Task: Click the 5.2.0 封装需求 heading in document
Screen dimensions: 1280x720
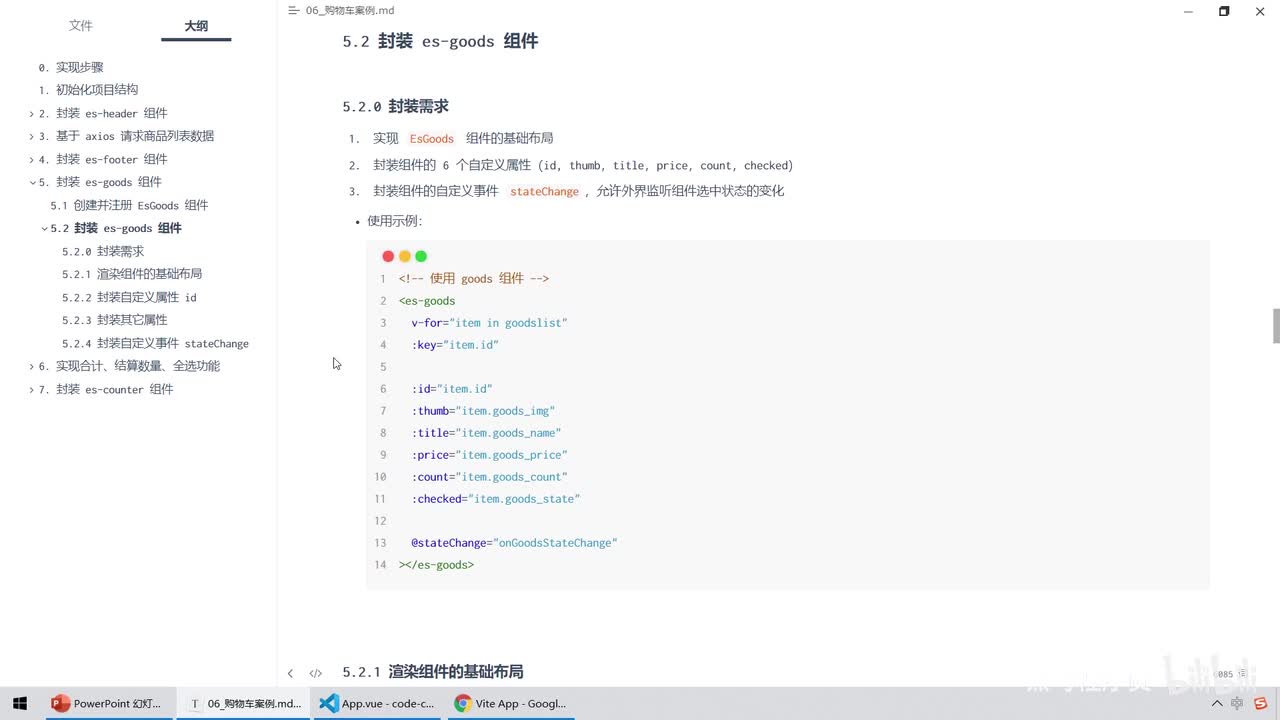Action: (x=395, y=106)
